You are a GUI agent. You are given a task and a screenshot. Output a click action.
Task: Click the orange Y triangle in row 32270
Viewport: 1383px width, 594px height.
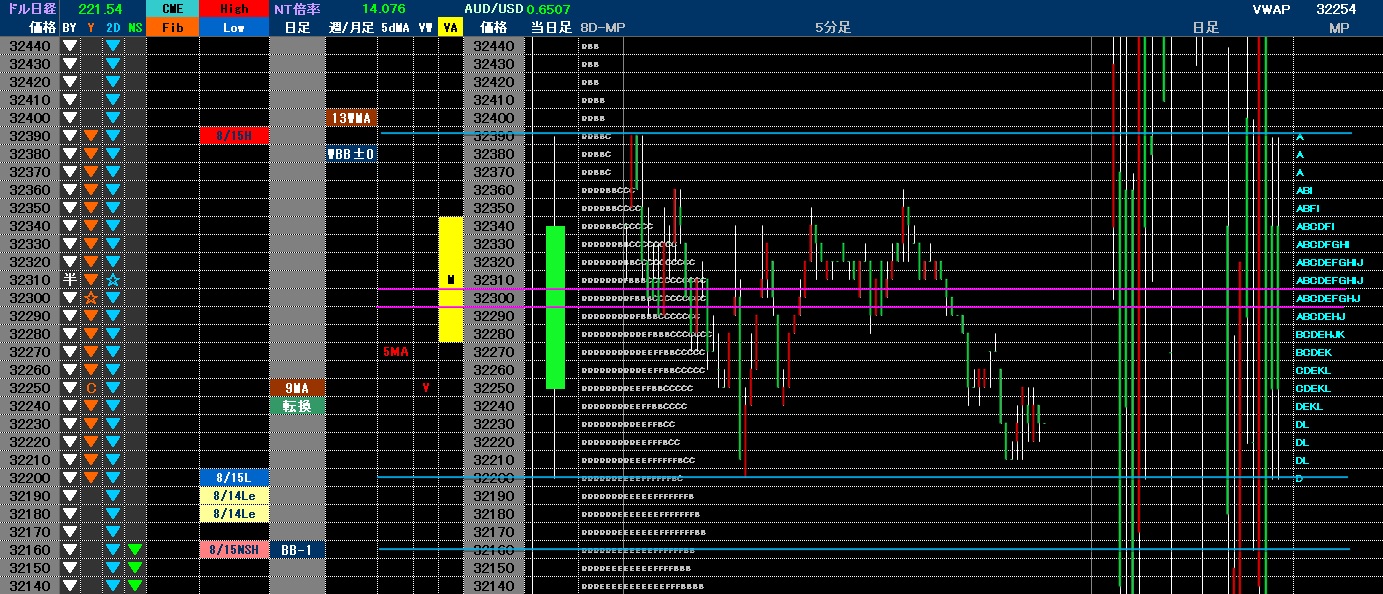[x=91, y=352]
